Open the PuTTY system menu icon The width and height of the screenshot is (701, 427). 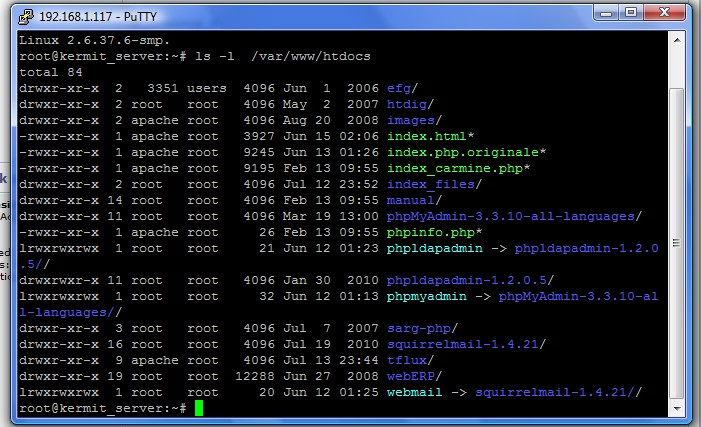point(17,15)
